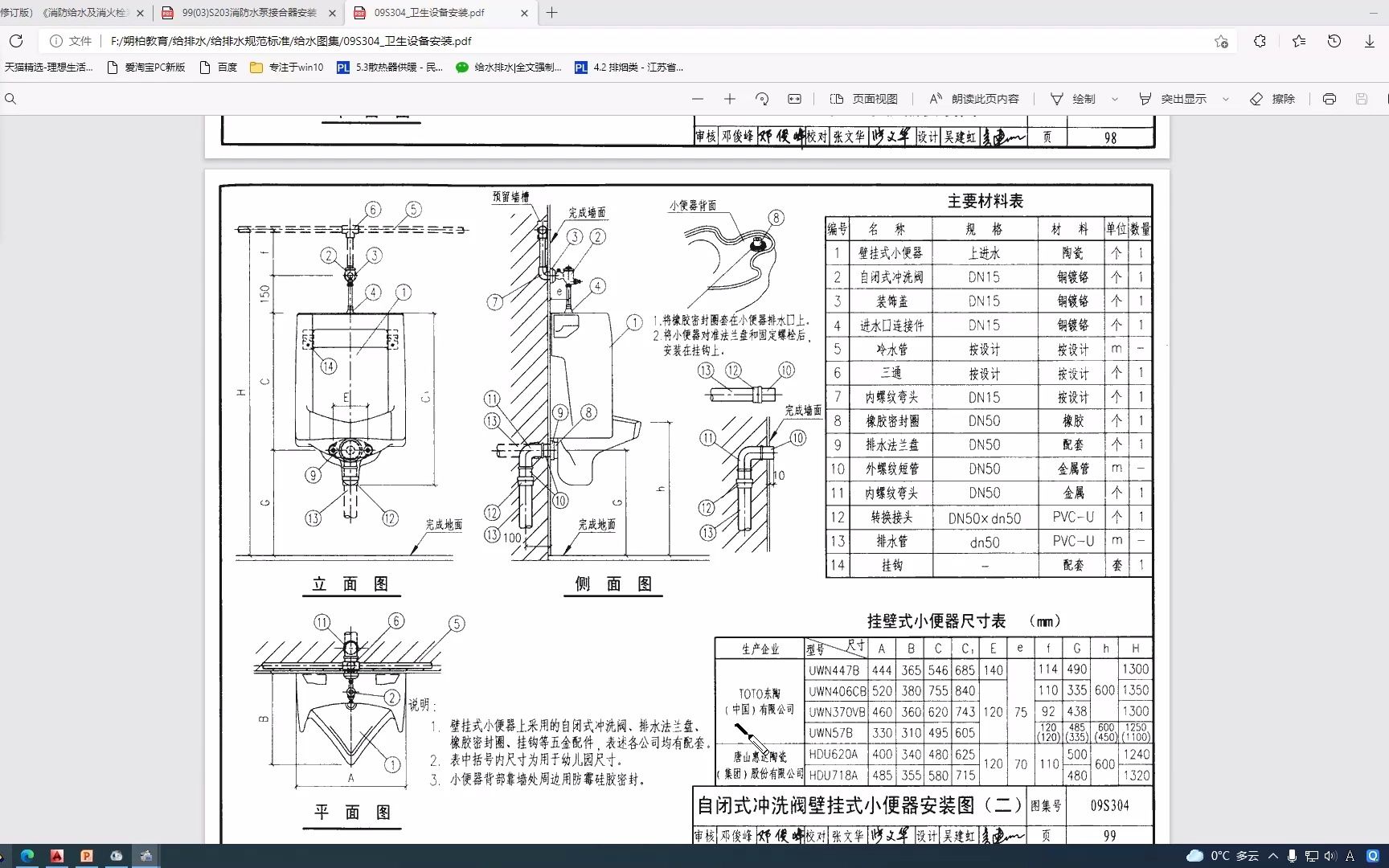The image size is (1389, 868).
Task: Click the DN50x dn50 specification cell
Action: pyautogui.click(x=985, y=518)
